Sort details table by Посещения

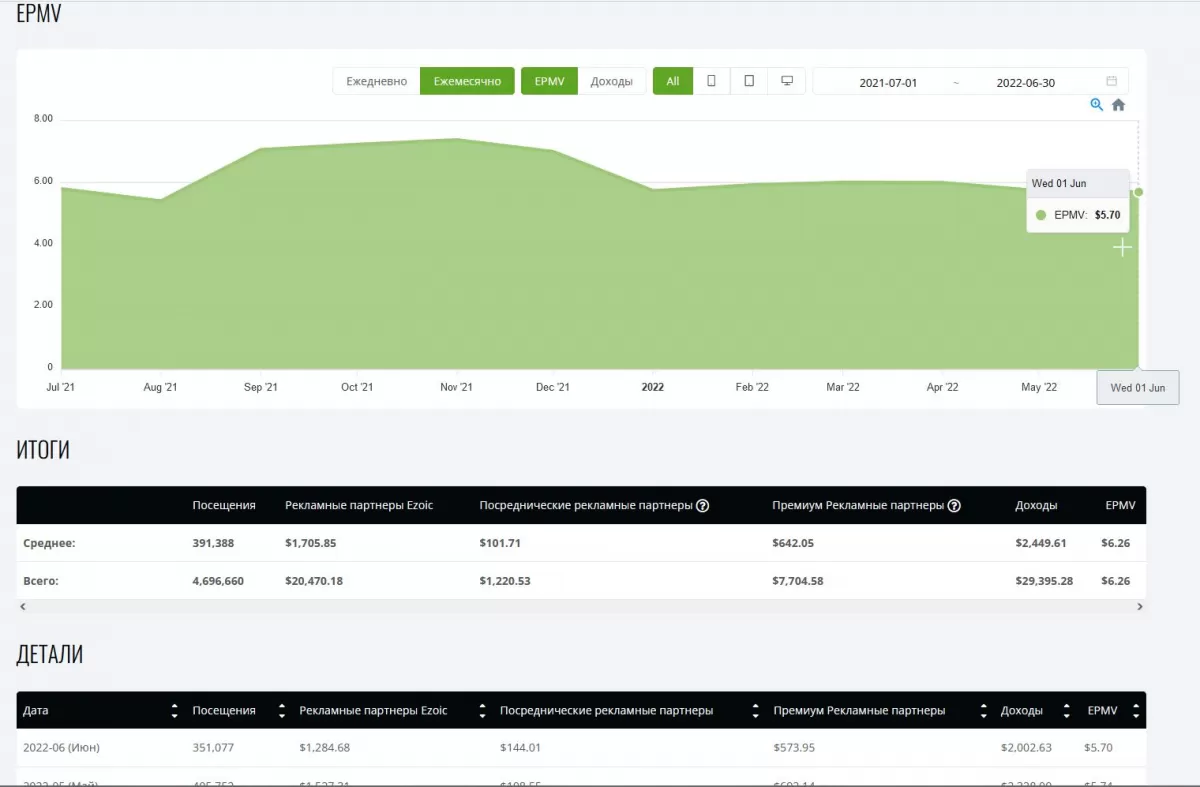(282, 711)
